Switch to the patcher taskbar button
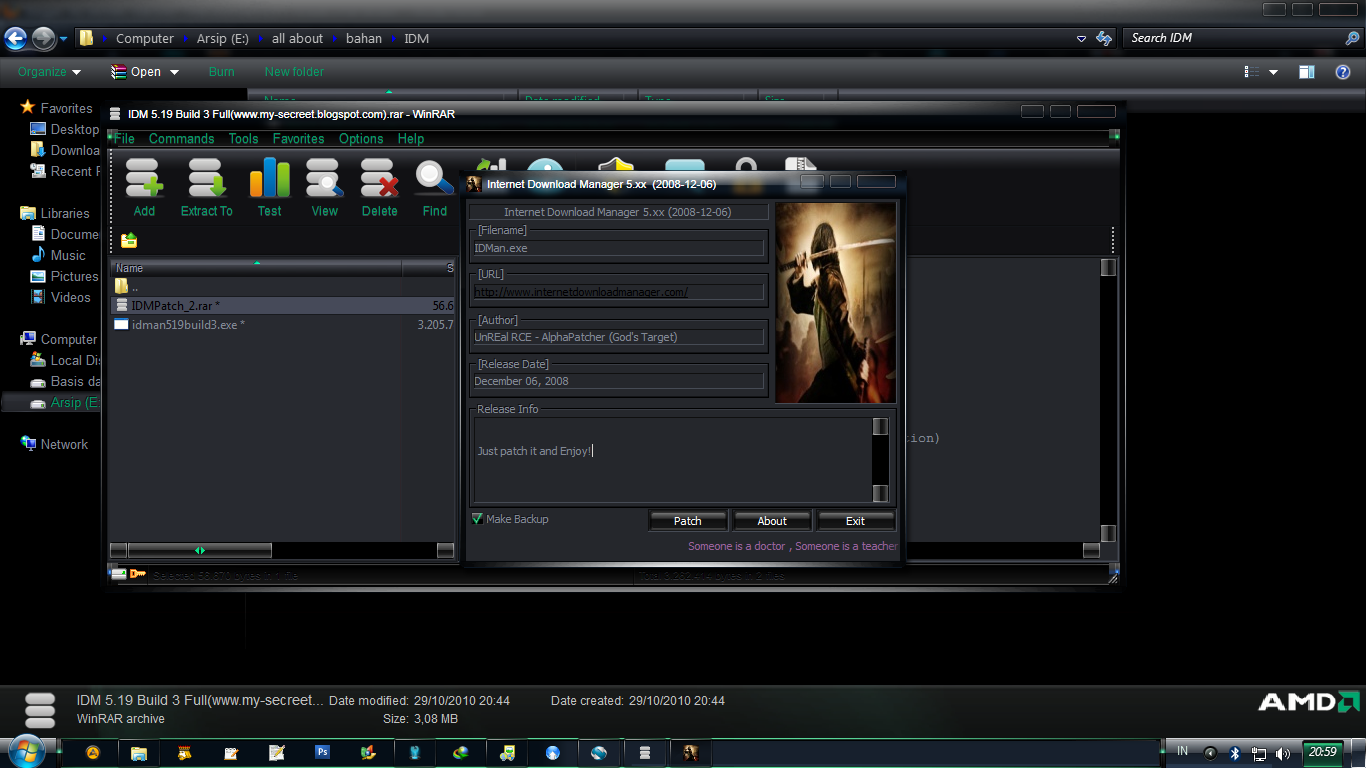 690,752
